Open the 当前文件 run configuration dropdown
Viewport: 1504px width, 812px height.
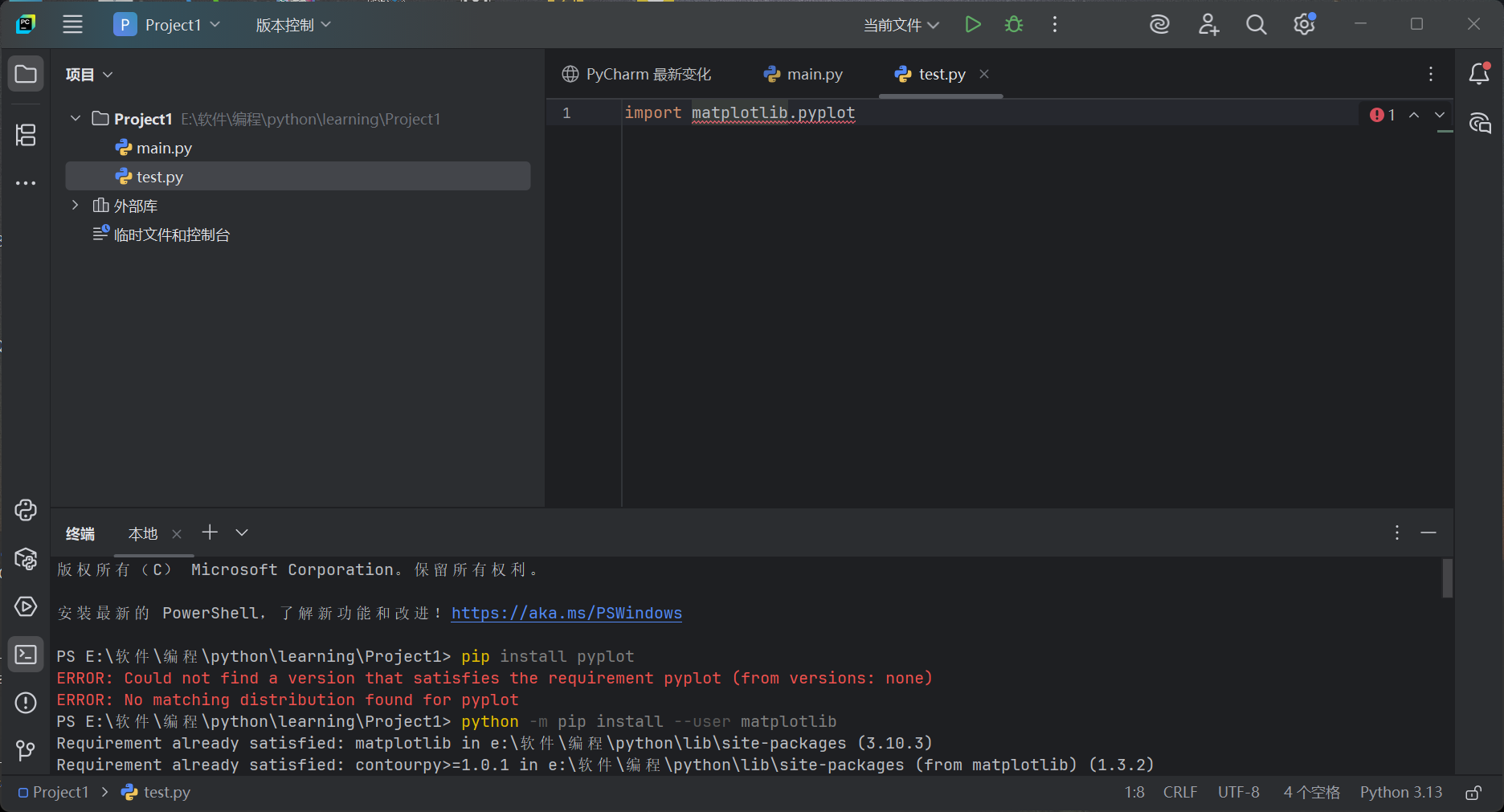[901, 25]
